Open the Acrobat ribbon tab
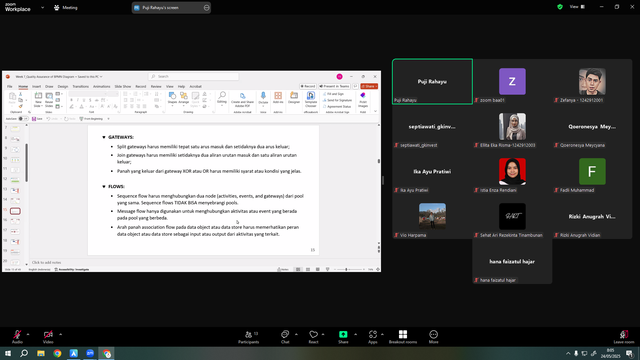 point(196,87)
